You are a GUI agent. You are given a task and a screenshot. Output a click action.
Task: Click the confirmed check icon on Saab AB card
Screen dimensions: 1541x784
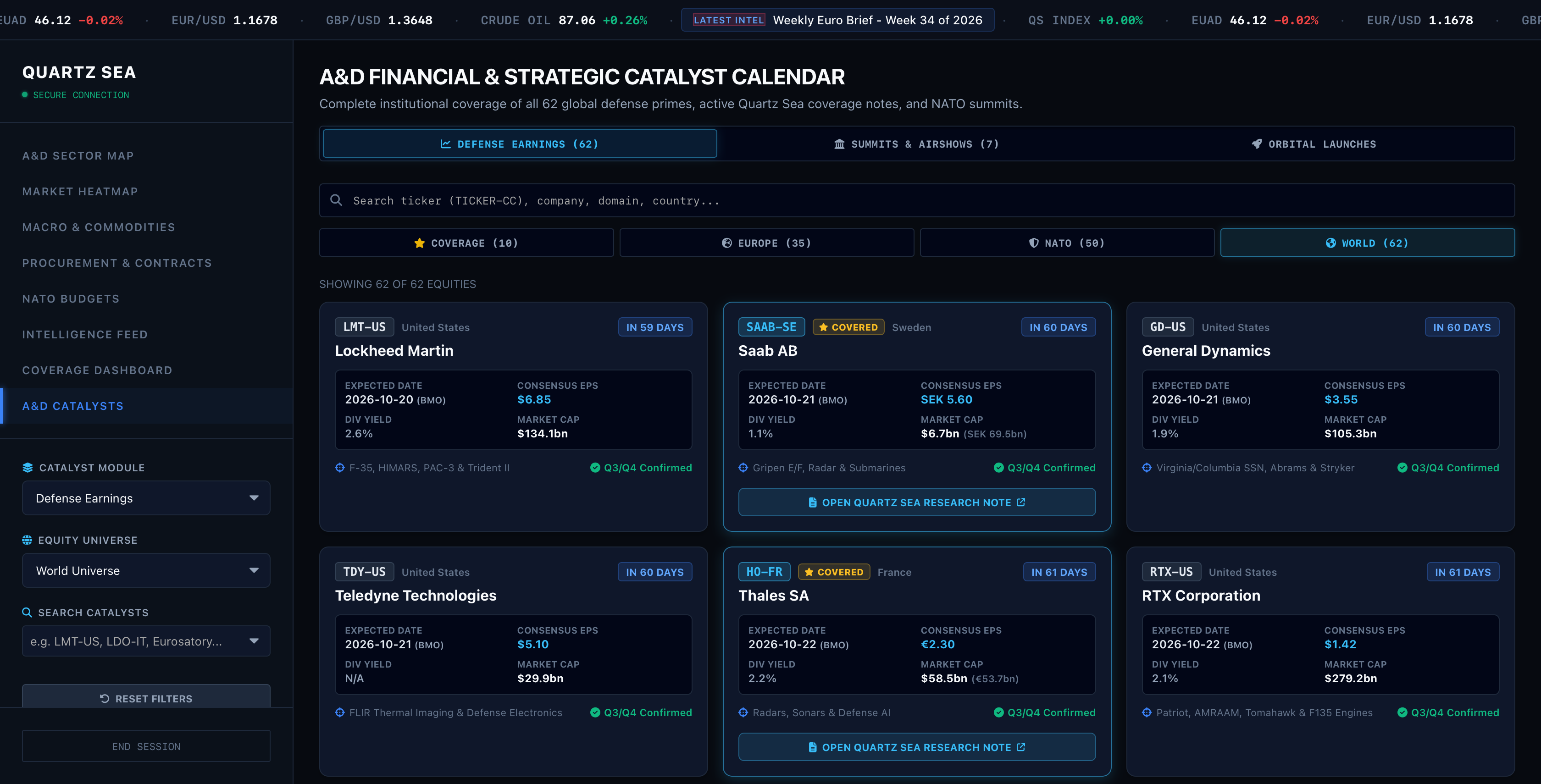(x=998, y=468)
